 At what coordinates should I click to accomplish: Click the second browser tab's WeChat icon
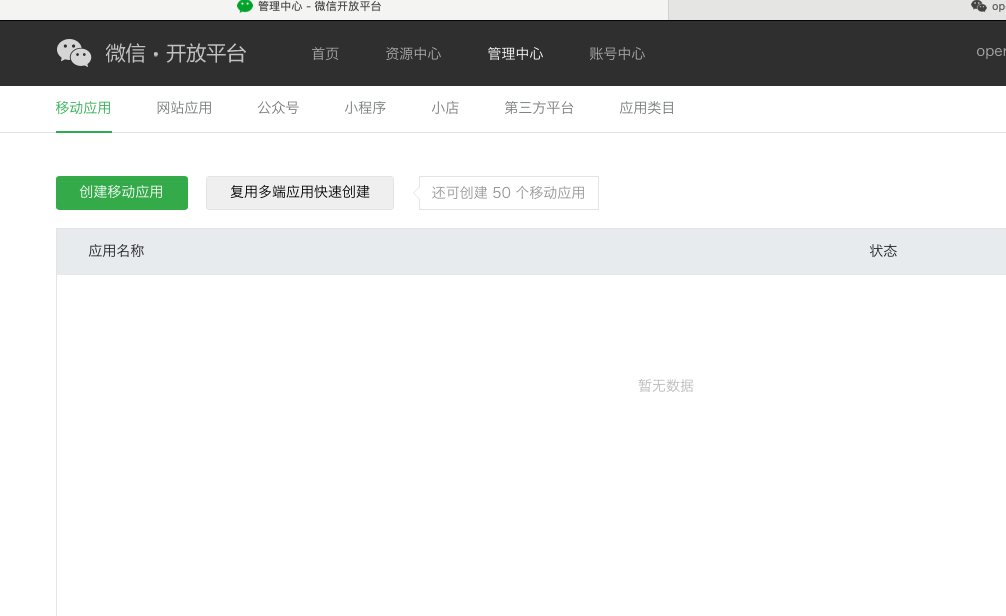(x=978, y=6)
